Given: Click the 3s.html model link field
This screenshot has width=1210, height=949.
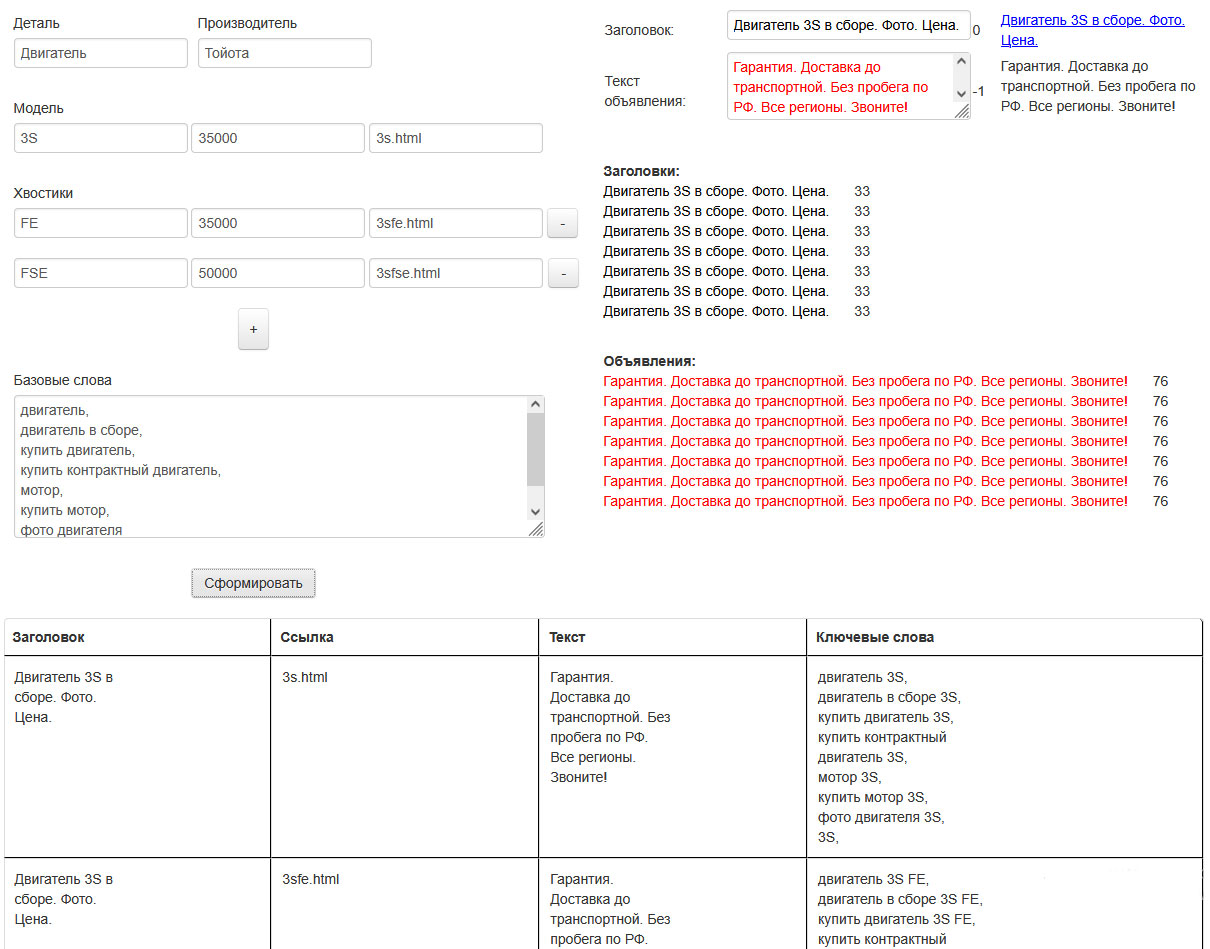Looking at the screenshot, I should (455, 138).
